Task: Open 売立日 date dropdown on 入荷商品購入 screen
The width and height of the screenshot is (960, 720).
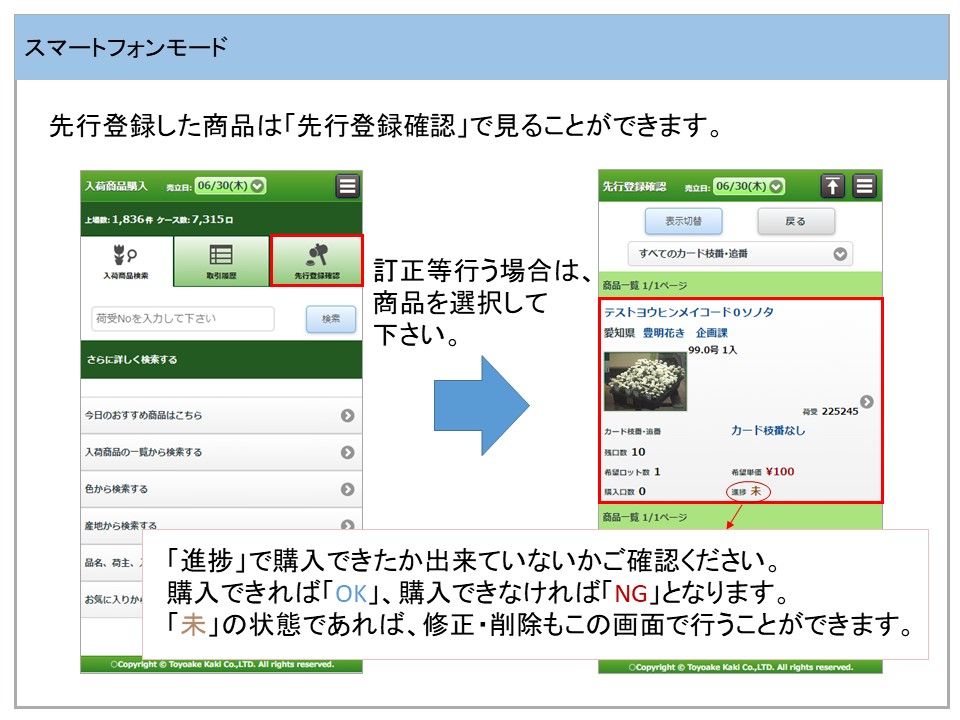Action: (x=230, y=186)
